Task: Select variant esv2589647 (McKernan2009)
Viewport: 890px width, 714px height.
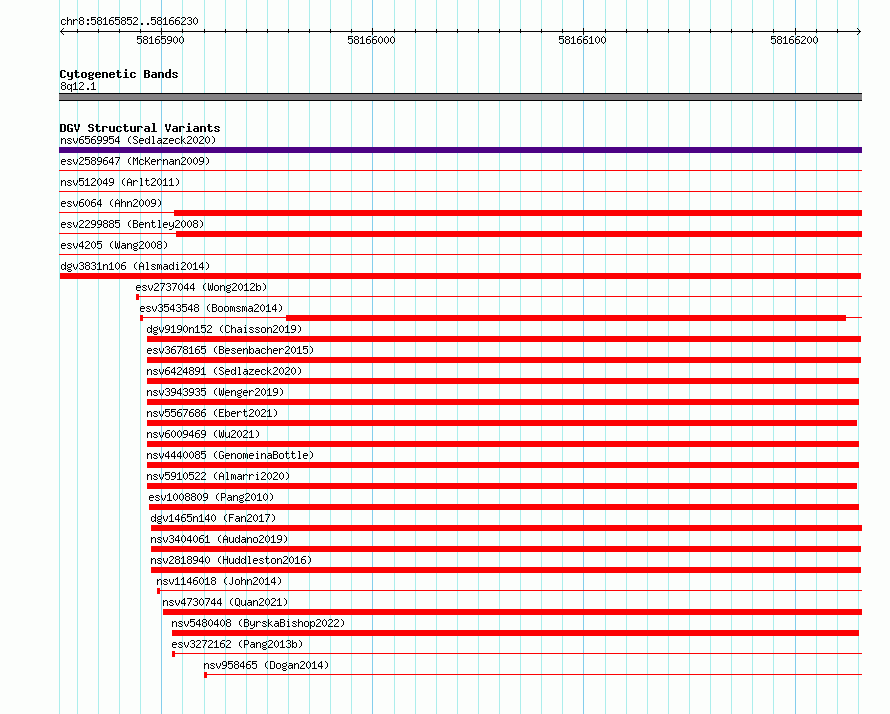Action: pos(135,161)
